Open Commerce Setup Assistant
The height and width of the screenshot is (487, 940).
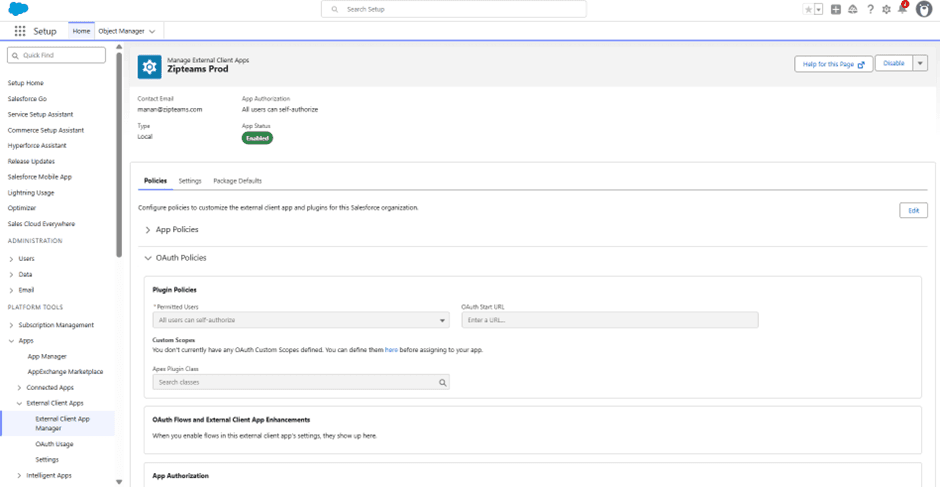46,130
